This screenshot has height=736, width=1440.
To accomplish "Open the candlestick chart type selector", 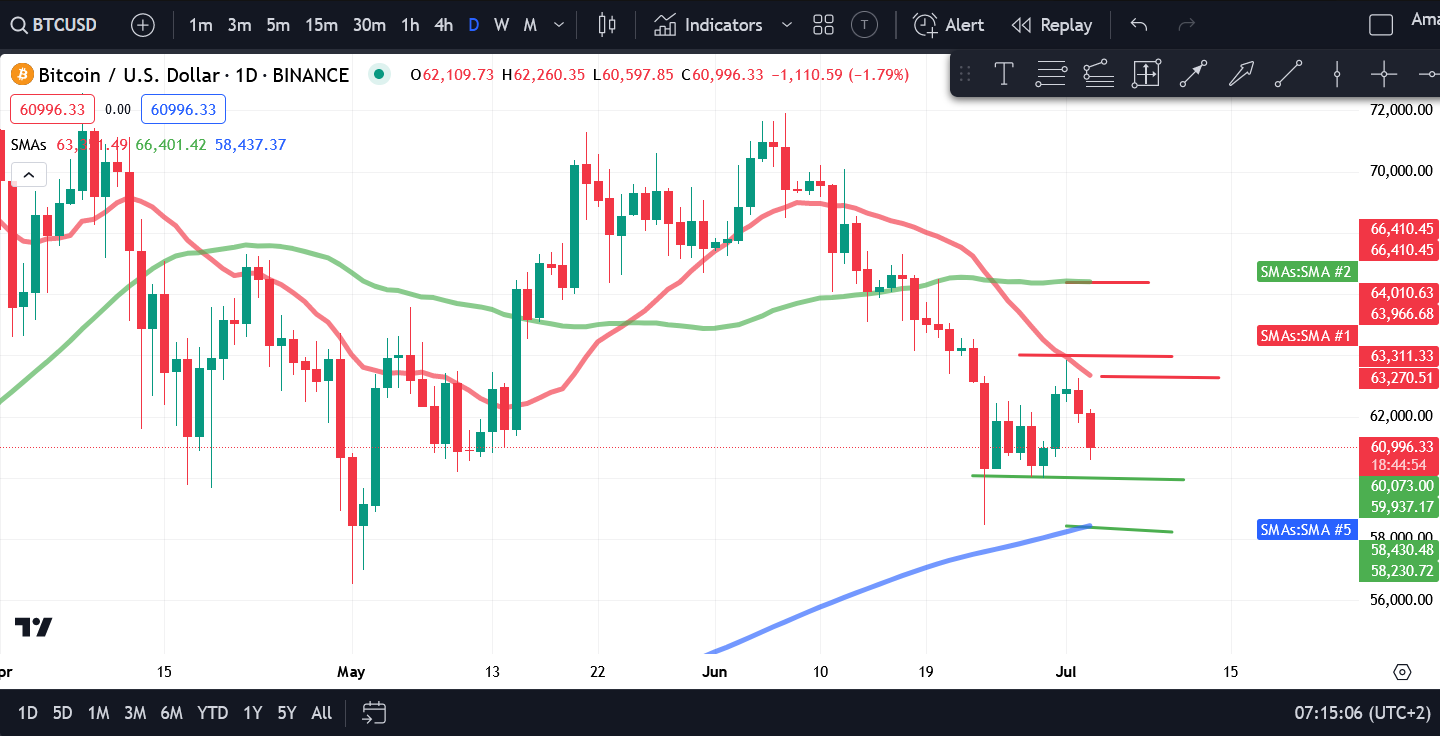I will tap(606, 25).
